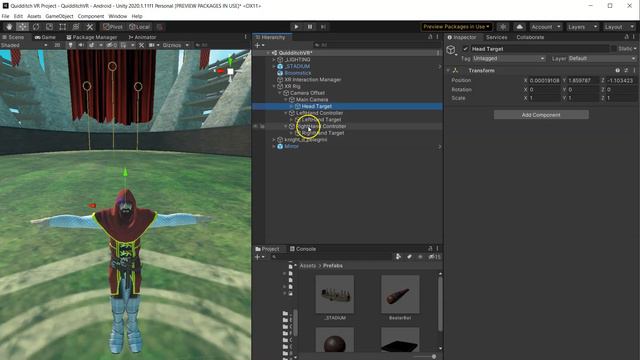Viewport: 640px width, 360px height.
Task: Toggle scene audio speaker icon
Action: click(x=81, y=45)
